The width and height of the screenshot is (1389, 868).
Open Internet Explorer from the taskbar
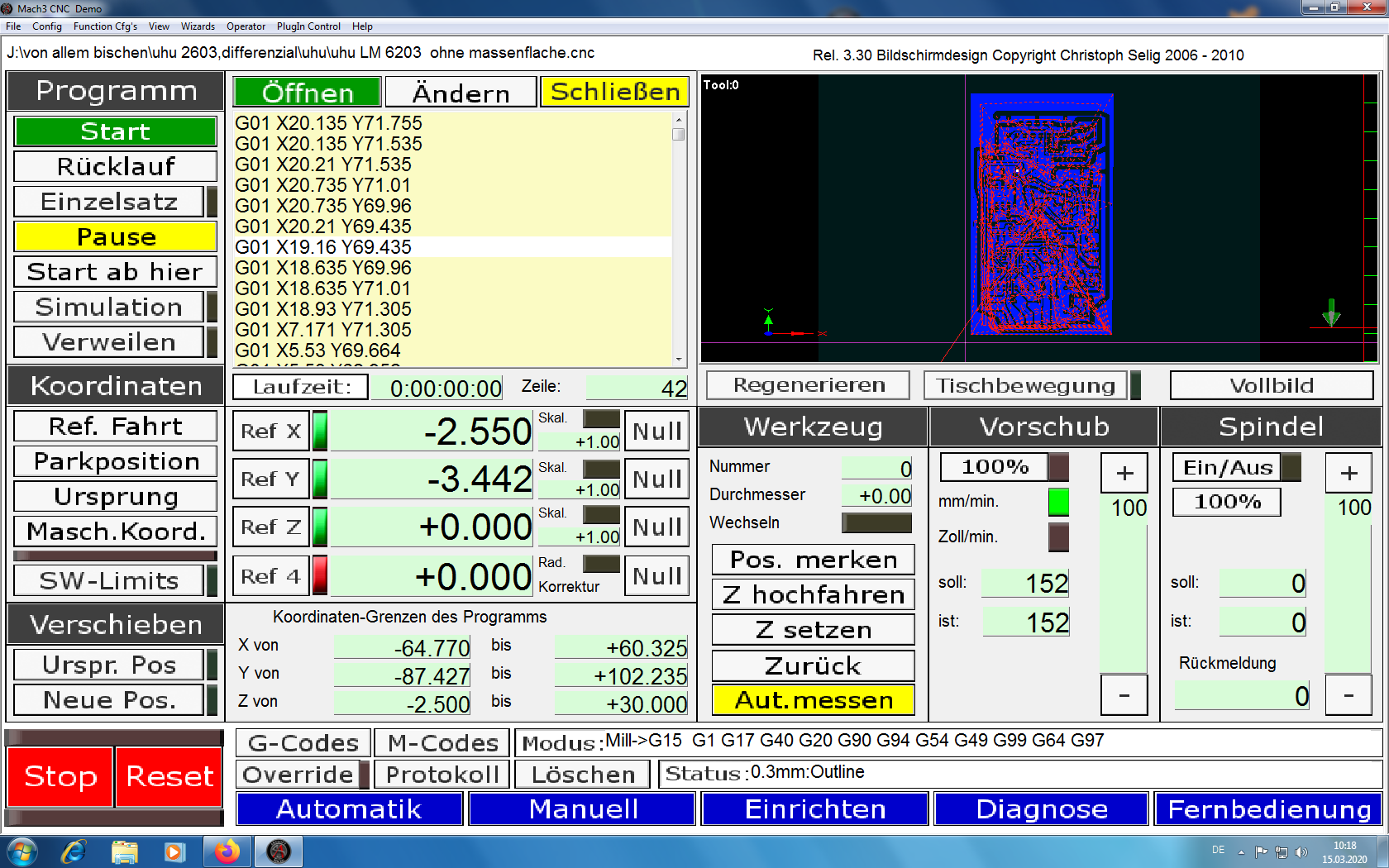coord(74,851)
